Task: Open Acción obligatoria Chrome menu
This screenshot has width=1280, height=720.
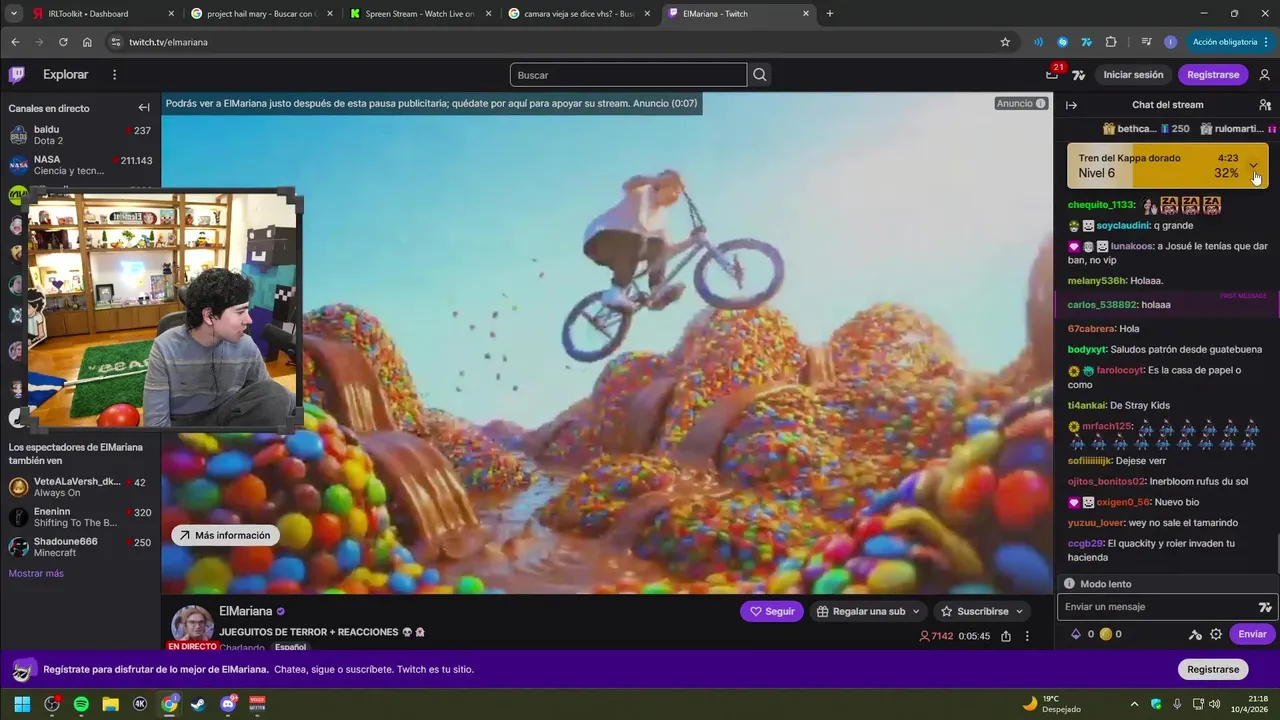Action: 1231,42
